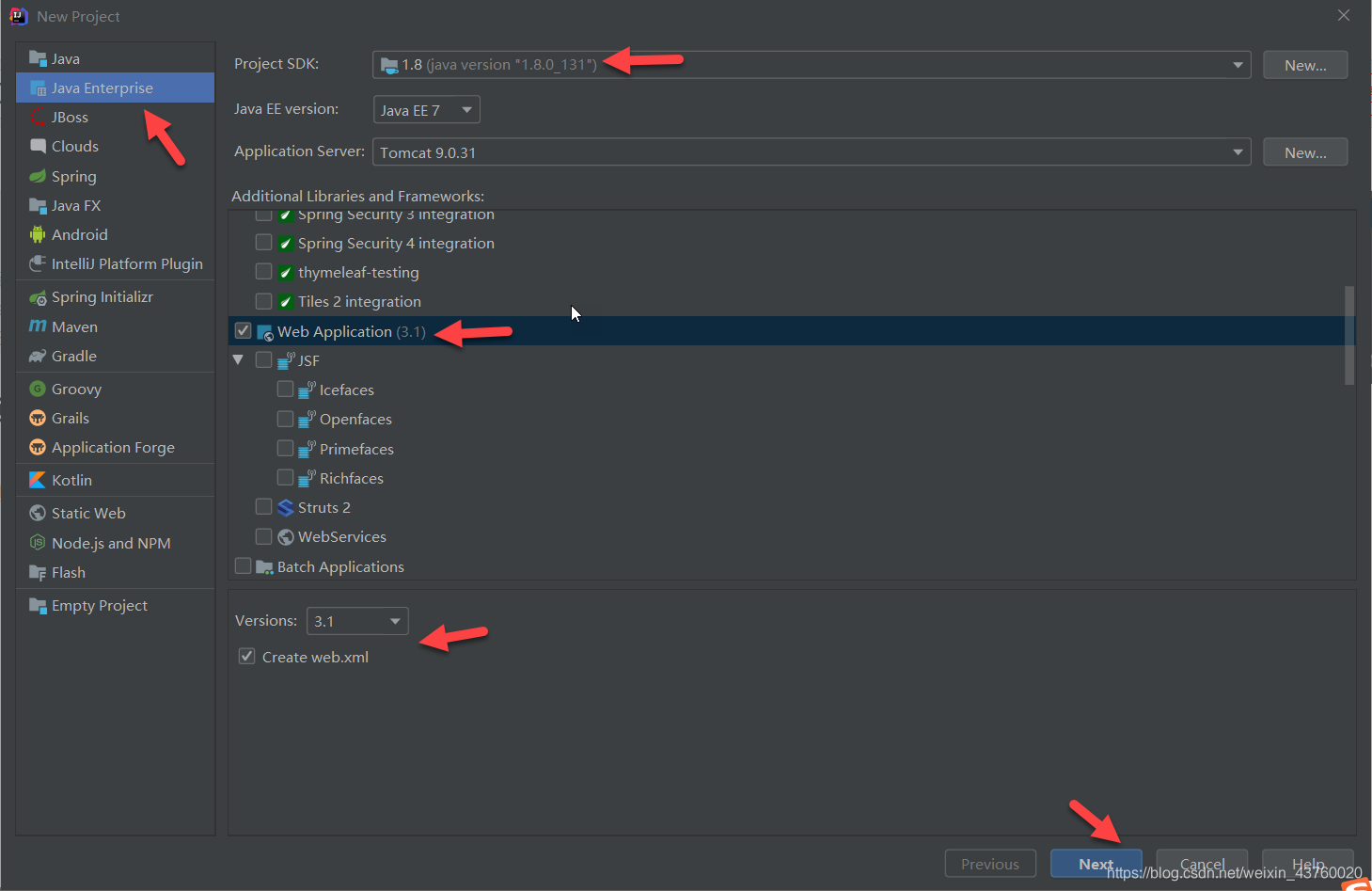Click the Groovy icon
Viewport: 1372px width, 891px height.
pos(38,389)
